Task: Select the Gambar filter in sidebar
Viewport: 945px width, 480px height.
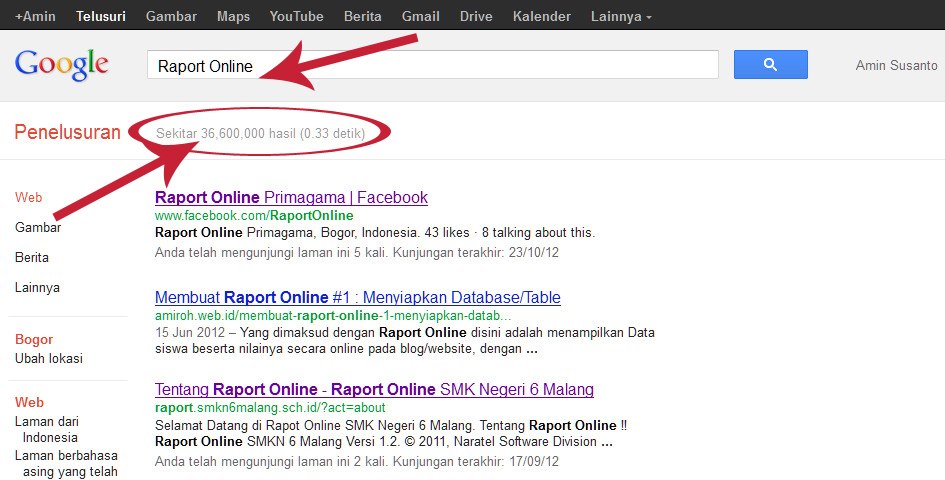Action: 38,227
